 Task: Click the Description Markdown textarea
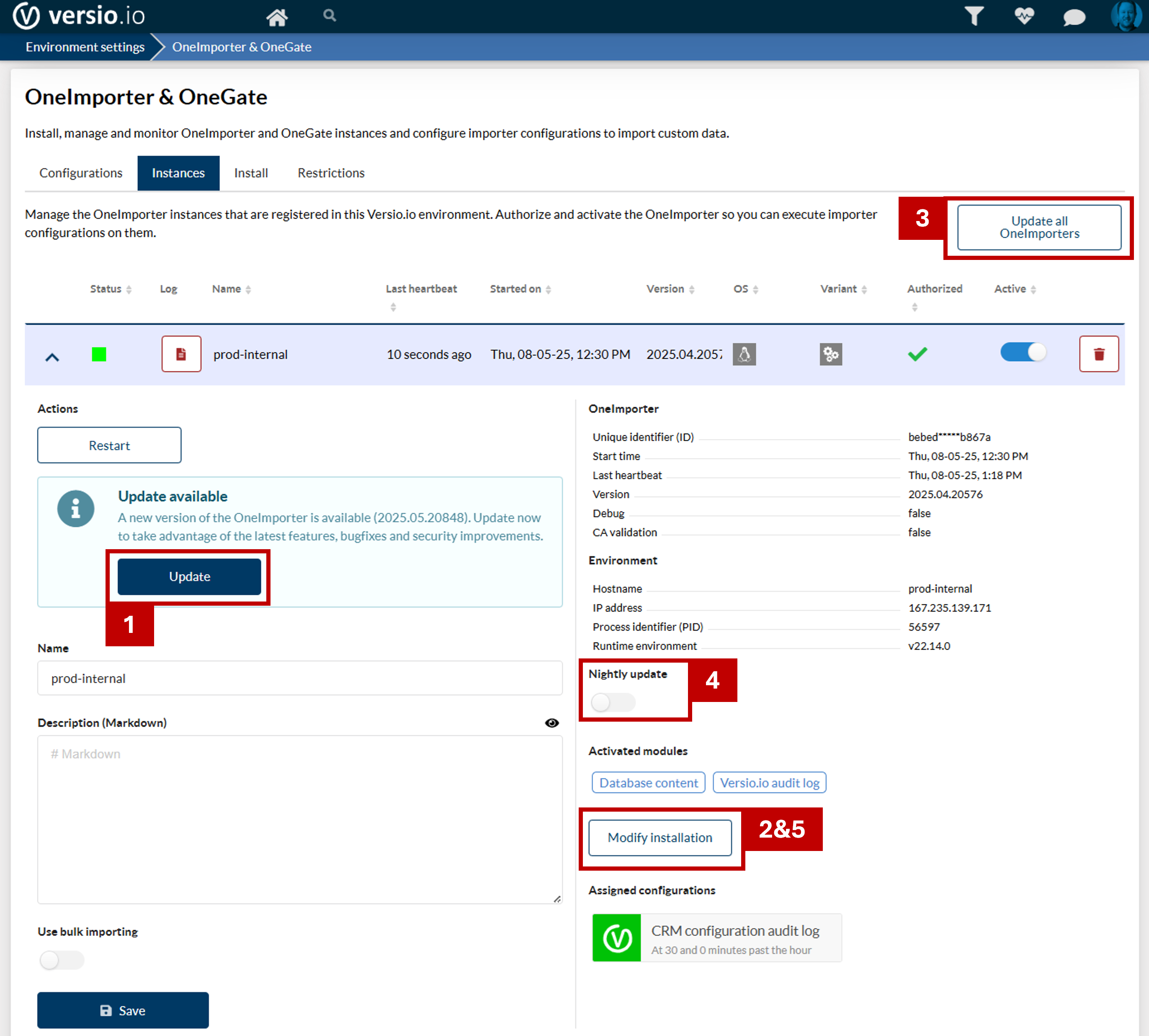tap(300, 819)
